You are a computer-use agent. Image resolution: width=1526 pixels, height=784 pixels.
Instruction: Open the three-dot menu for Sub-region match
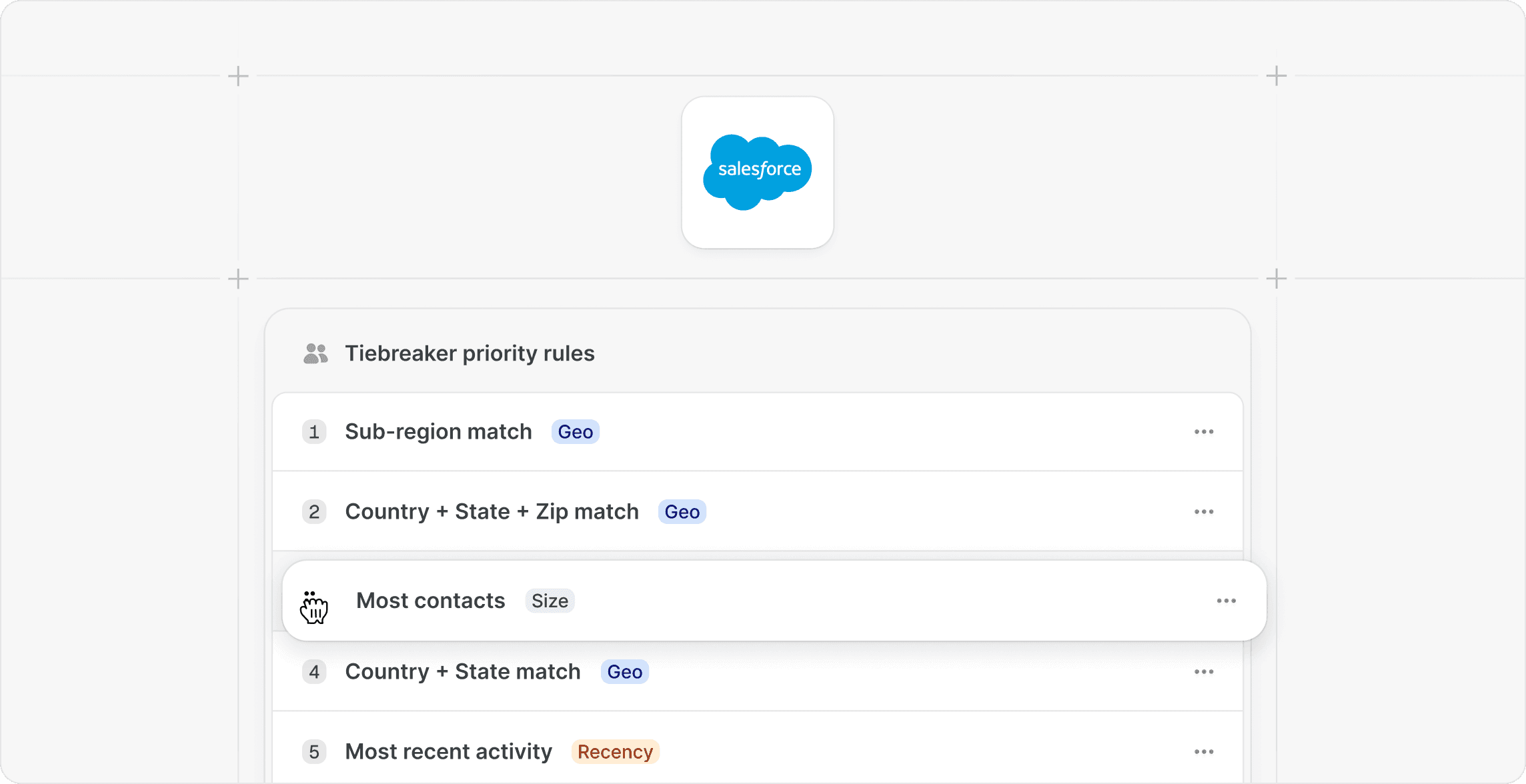[x=1204, y=432]
